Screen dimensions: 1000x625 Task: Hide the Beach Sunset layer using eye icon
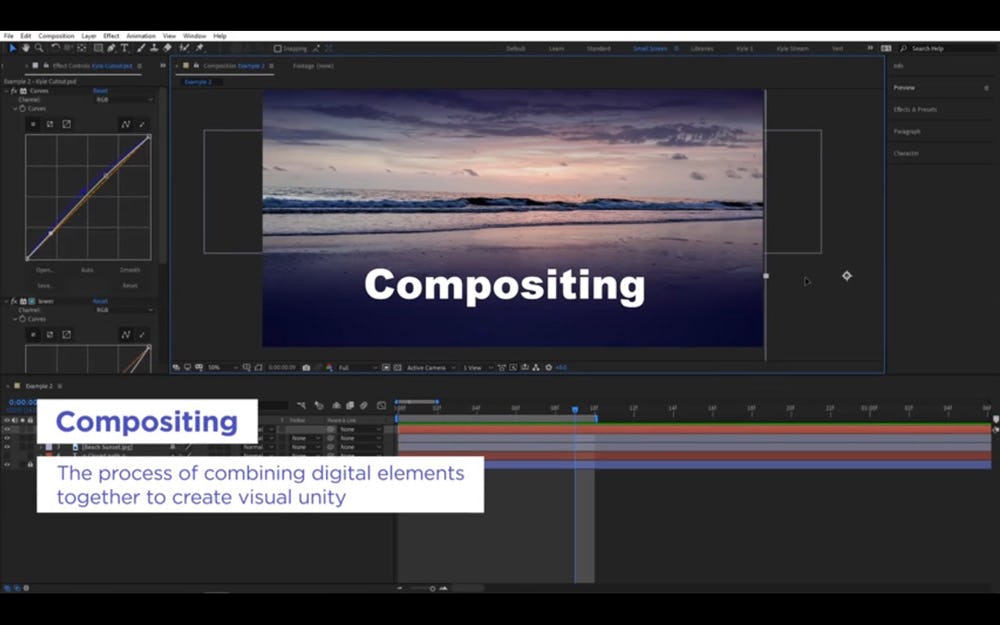click(x=6, y=447)
